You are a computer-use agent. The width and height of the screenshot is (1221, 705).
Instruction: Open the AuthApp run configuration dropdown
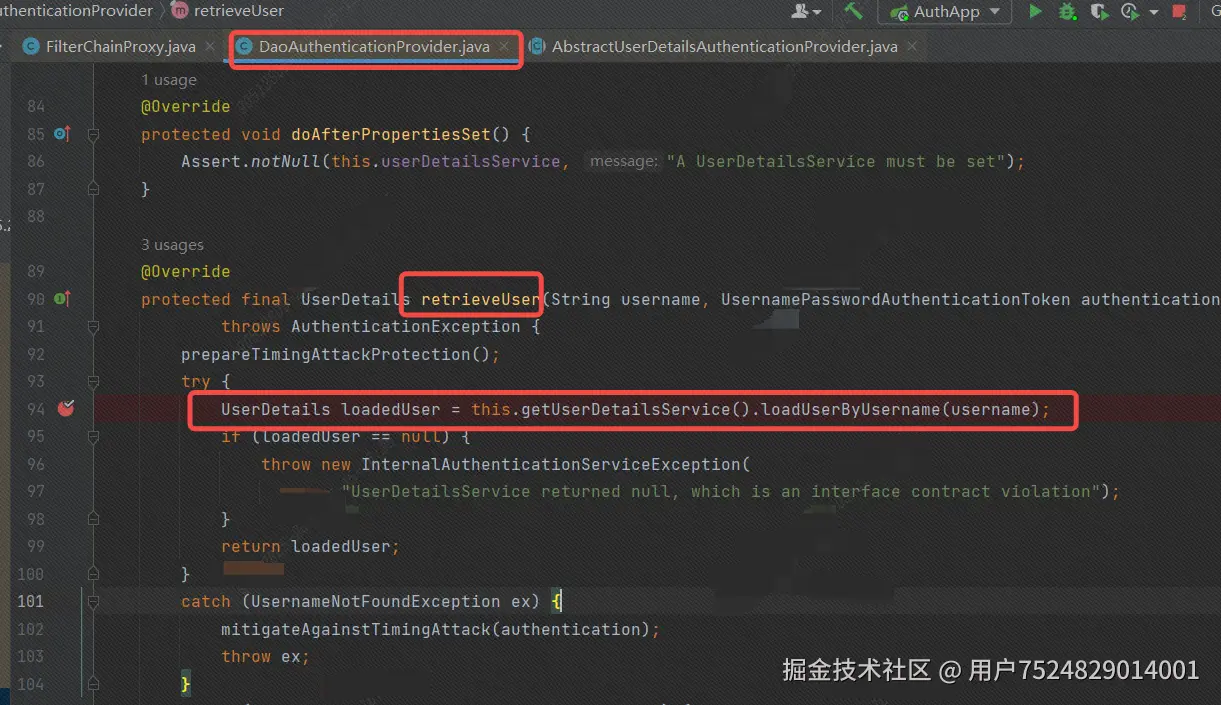click(x=945, y=12)
